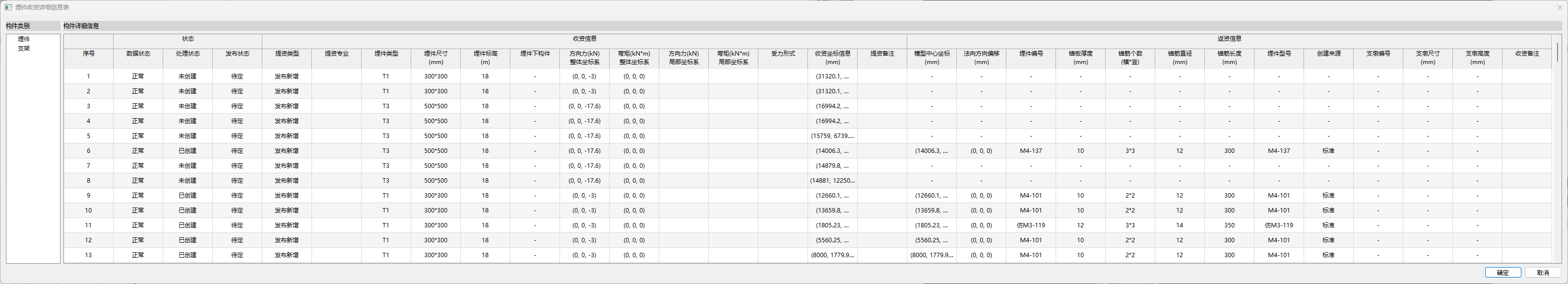Click the 序号 column header
This screenshot has height=284, width=1568.
point(88,54)
